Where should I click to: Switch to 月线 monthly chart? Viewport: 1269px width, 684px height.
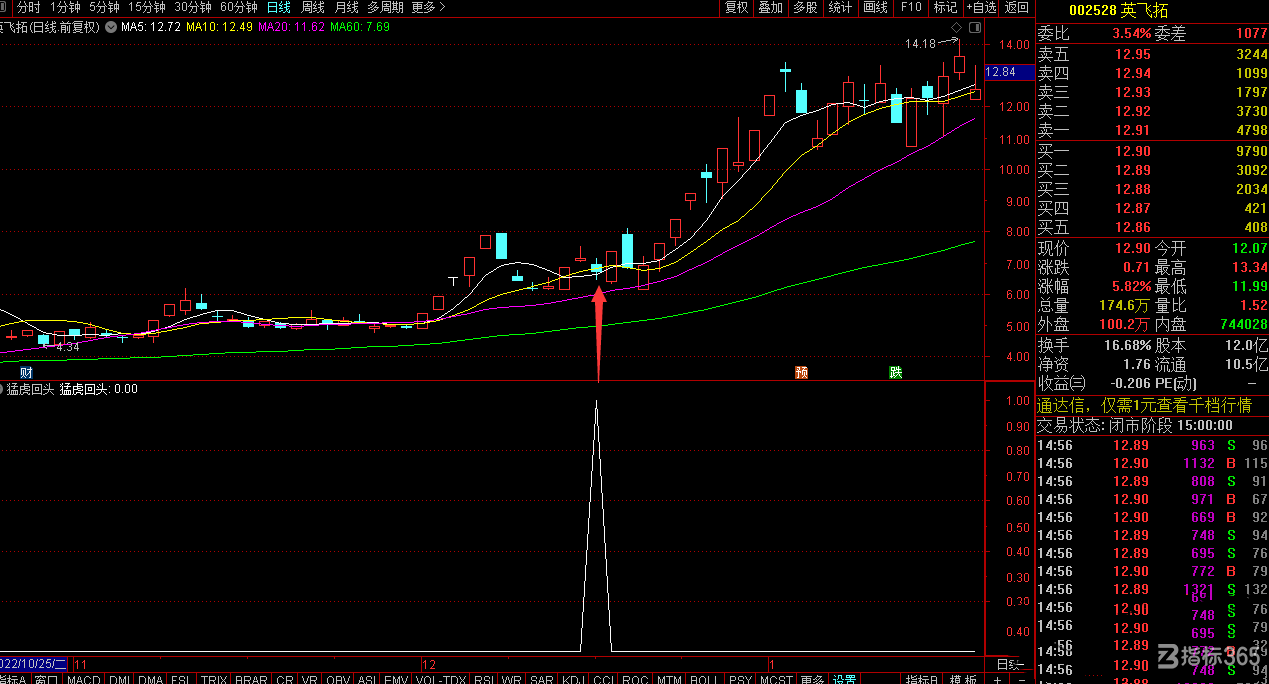[x=346, y=7]
